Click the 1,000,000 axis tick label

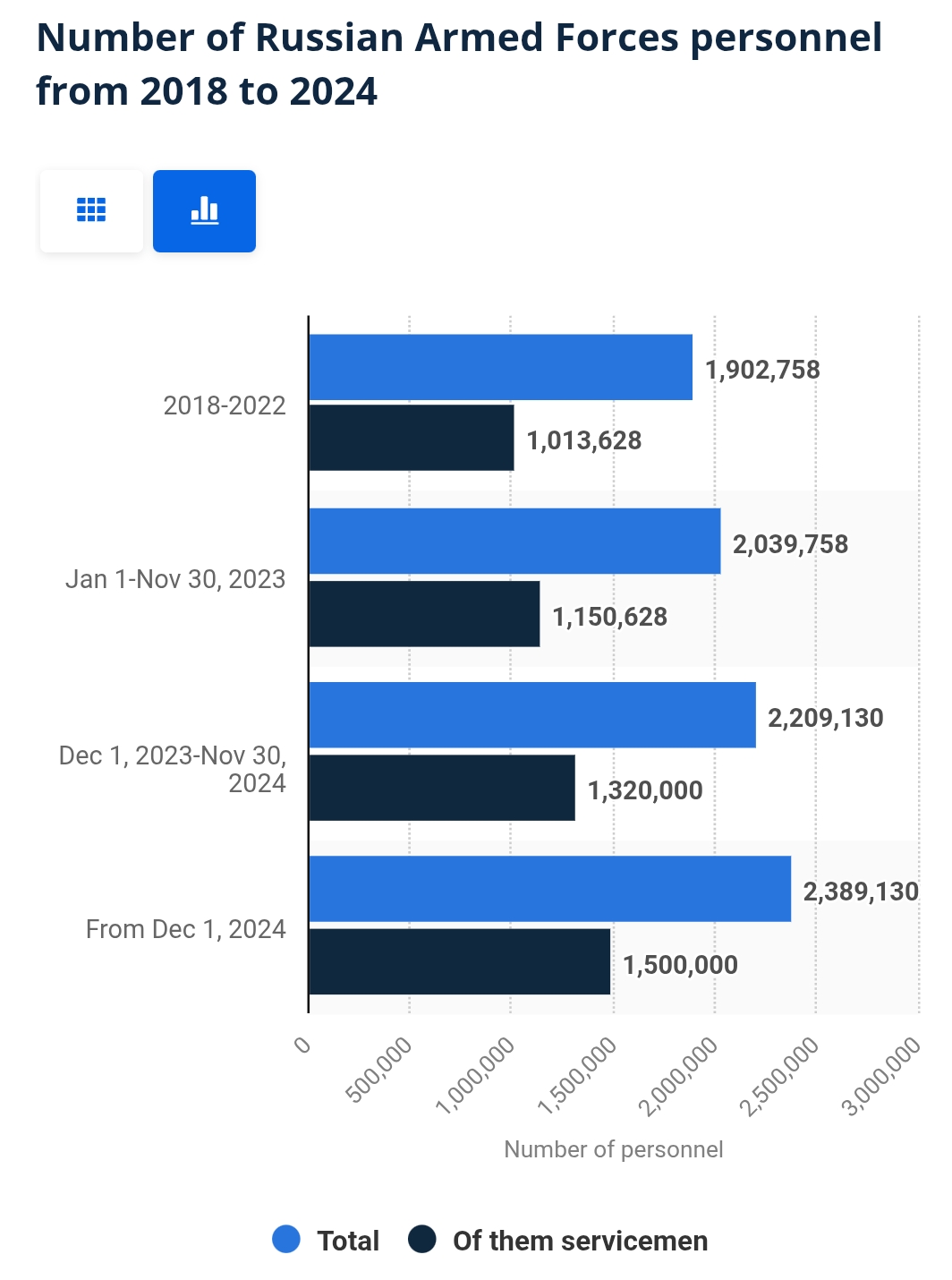click(475, 1076)
